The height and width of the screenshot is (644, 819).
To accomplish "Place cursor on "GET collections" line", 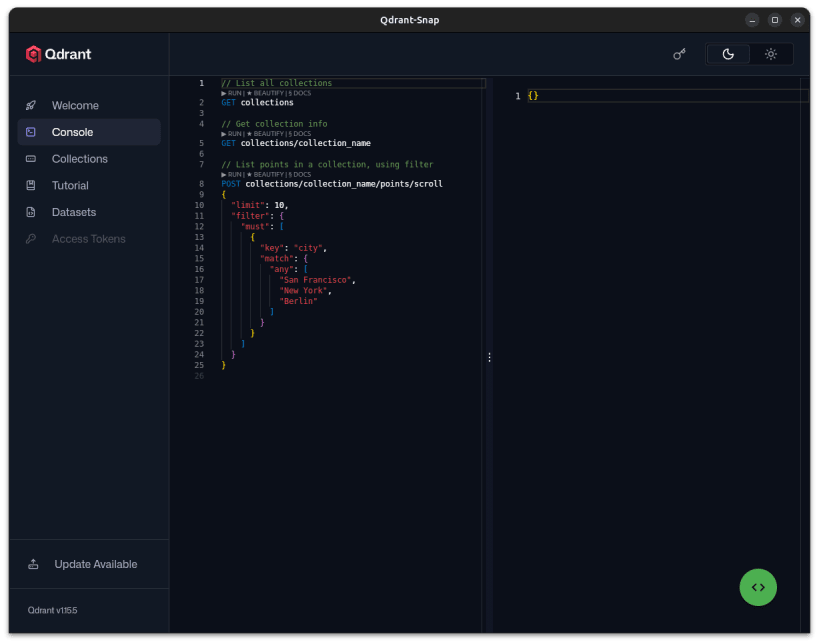I will point(258,102).
